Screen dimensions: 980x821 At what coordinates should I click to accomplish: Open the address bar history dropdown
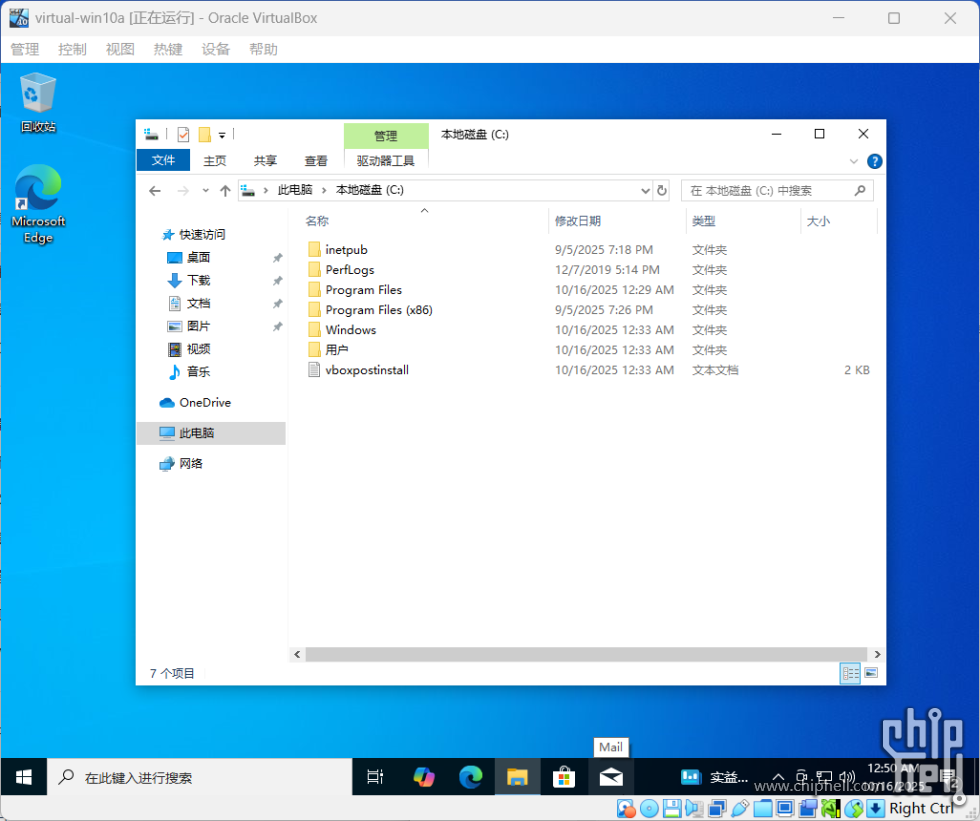point(645,190)
